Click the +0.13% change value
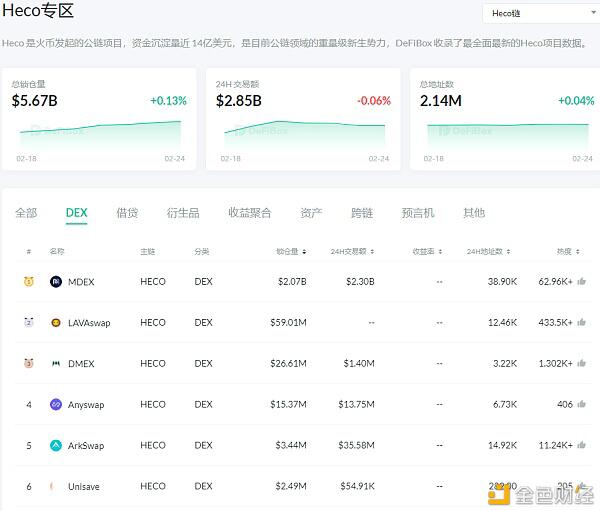The width and height of the screenshot is (600, 511). click(168, 101)
